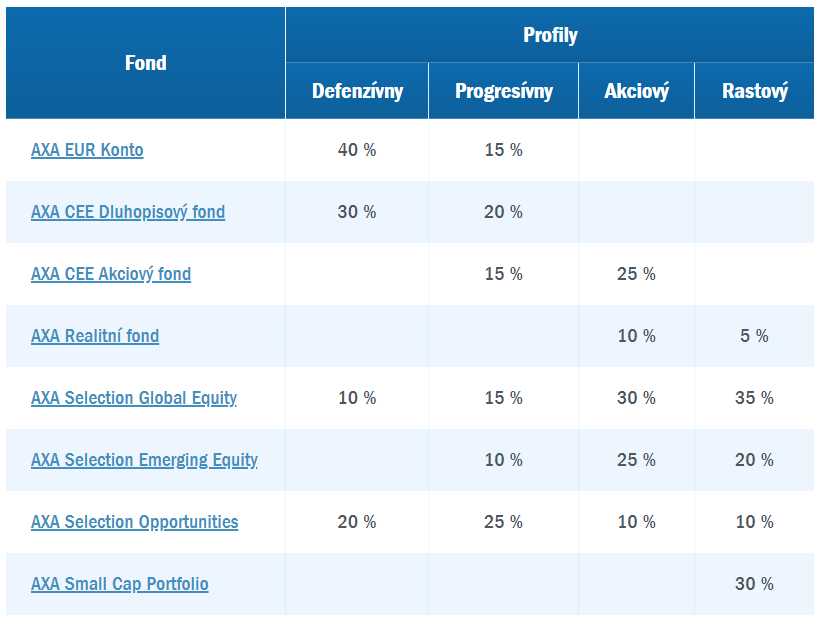Image resolution: width=820 pixels, height=620 pixels.
Task: Select the 5 % cell for Realitní fond
Action: (754, 336)
